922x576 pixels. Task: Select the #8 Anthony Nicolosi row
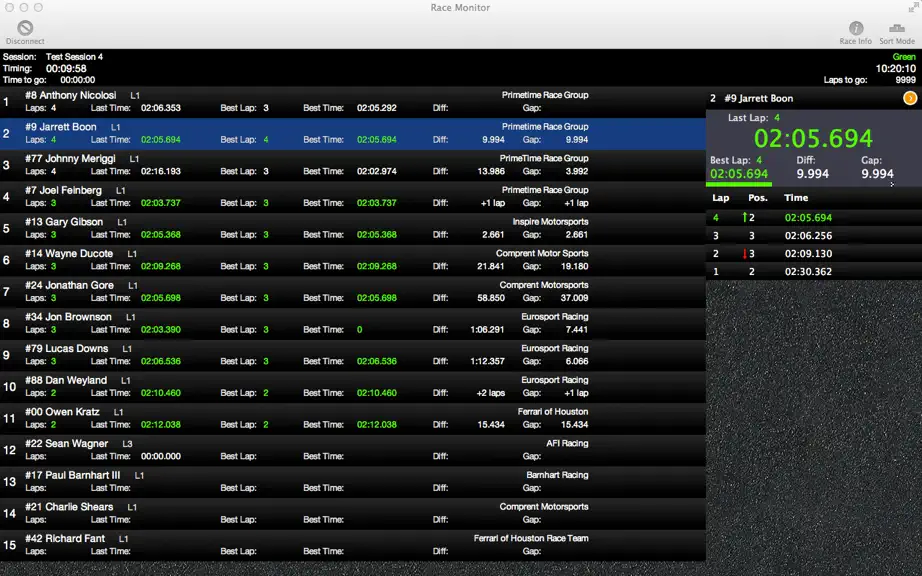click(x=353, y=102)
